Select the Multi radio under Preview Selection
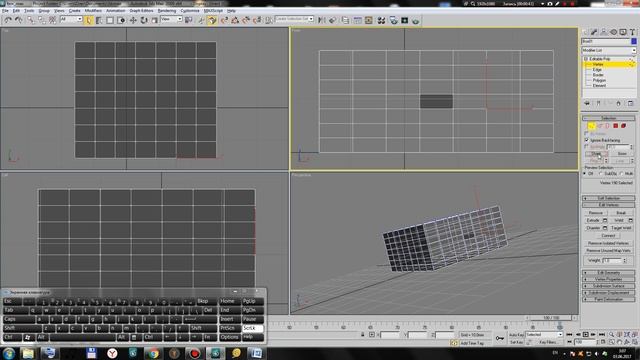Viewport: 640px width, 360px height. 621,173
